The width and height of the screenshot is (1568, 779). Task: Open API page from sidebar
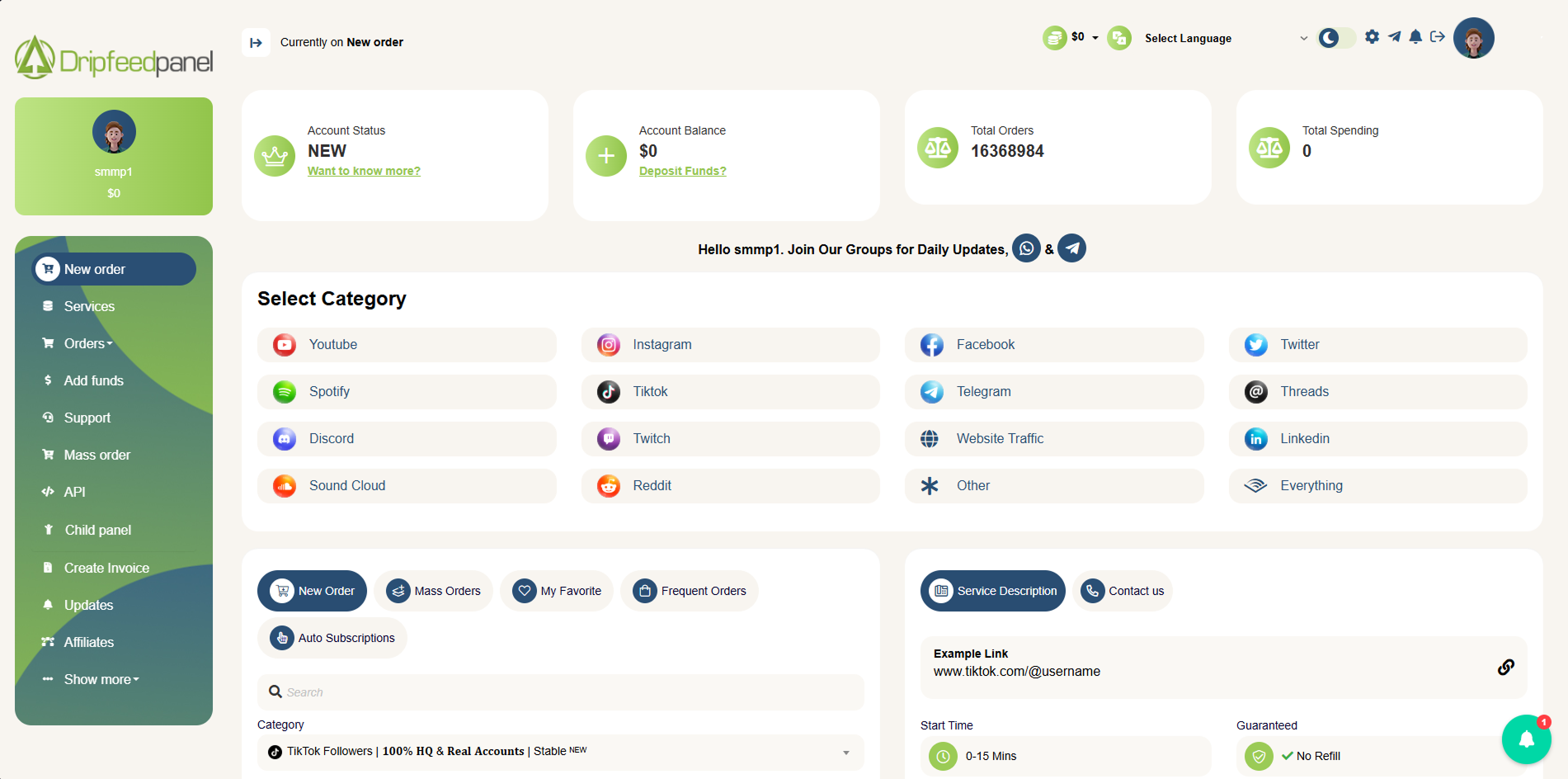(114, 492)
